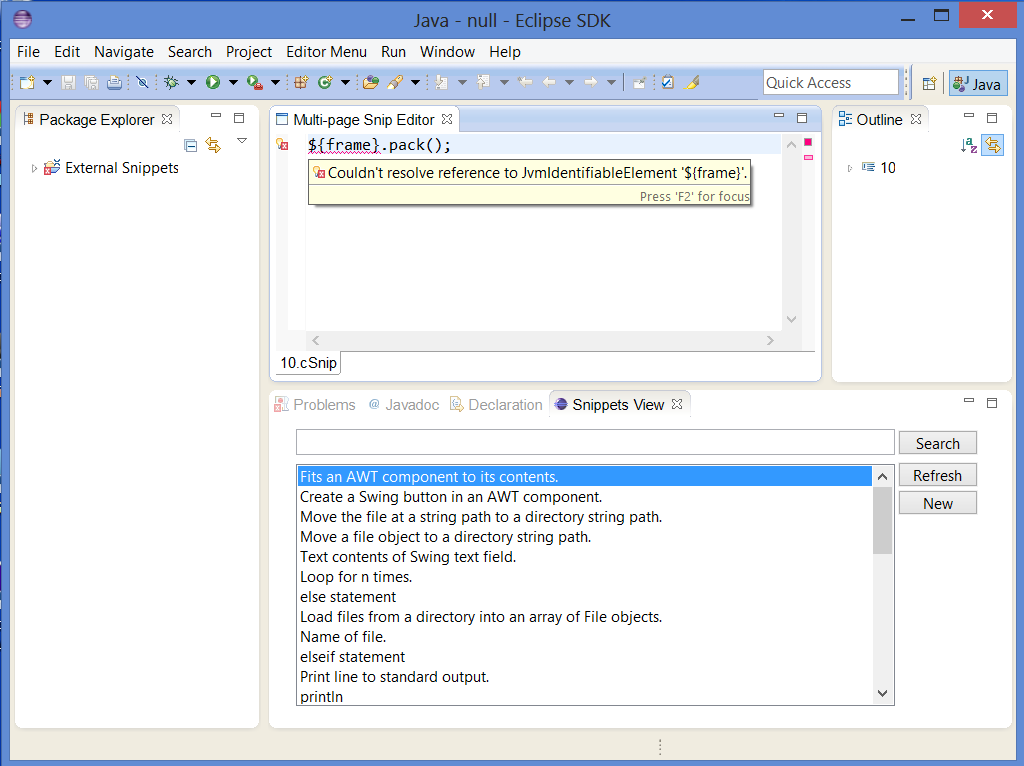The height and width of the screenshot is (766, 1024).
Task: Open the Search dropdown arrow
Action: click(x=415, y=82)
